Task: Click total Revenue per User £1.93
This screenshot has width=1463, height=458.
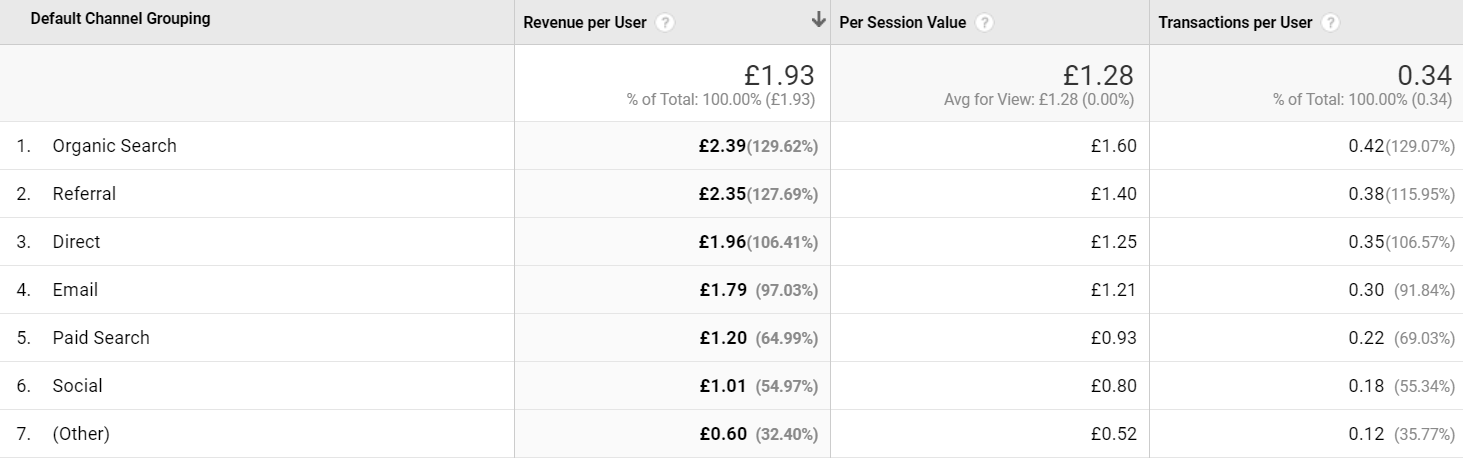Action: (x=780, y=75)
